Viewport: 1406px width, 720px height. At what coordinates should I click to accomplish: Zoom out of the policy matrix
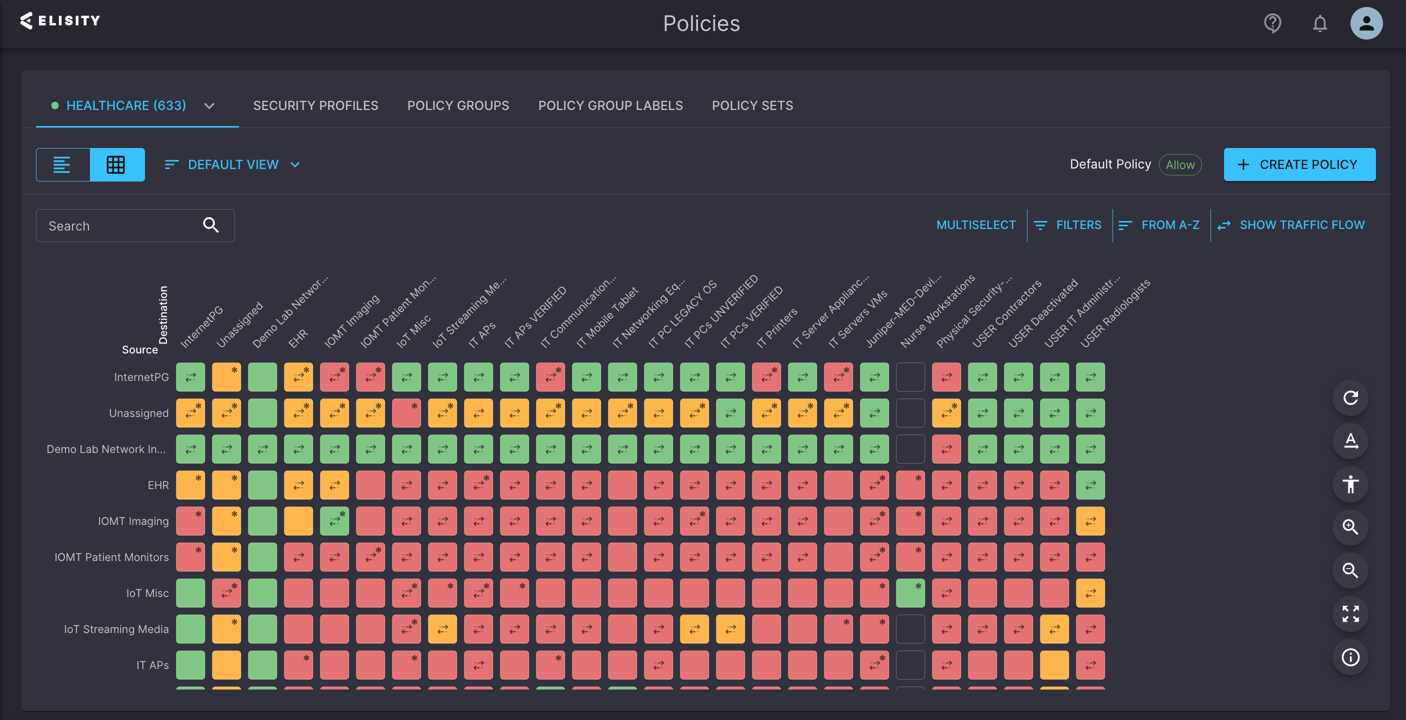click(1350, 570)
